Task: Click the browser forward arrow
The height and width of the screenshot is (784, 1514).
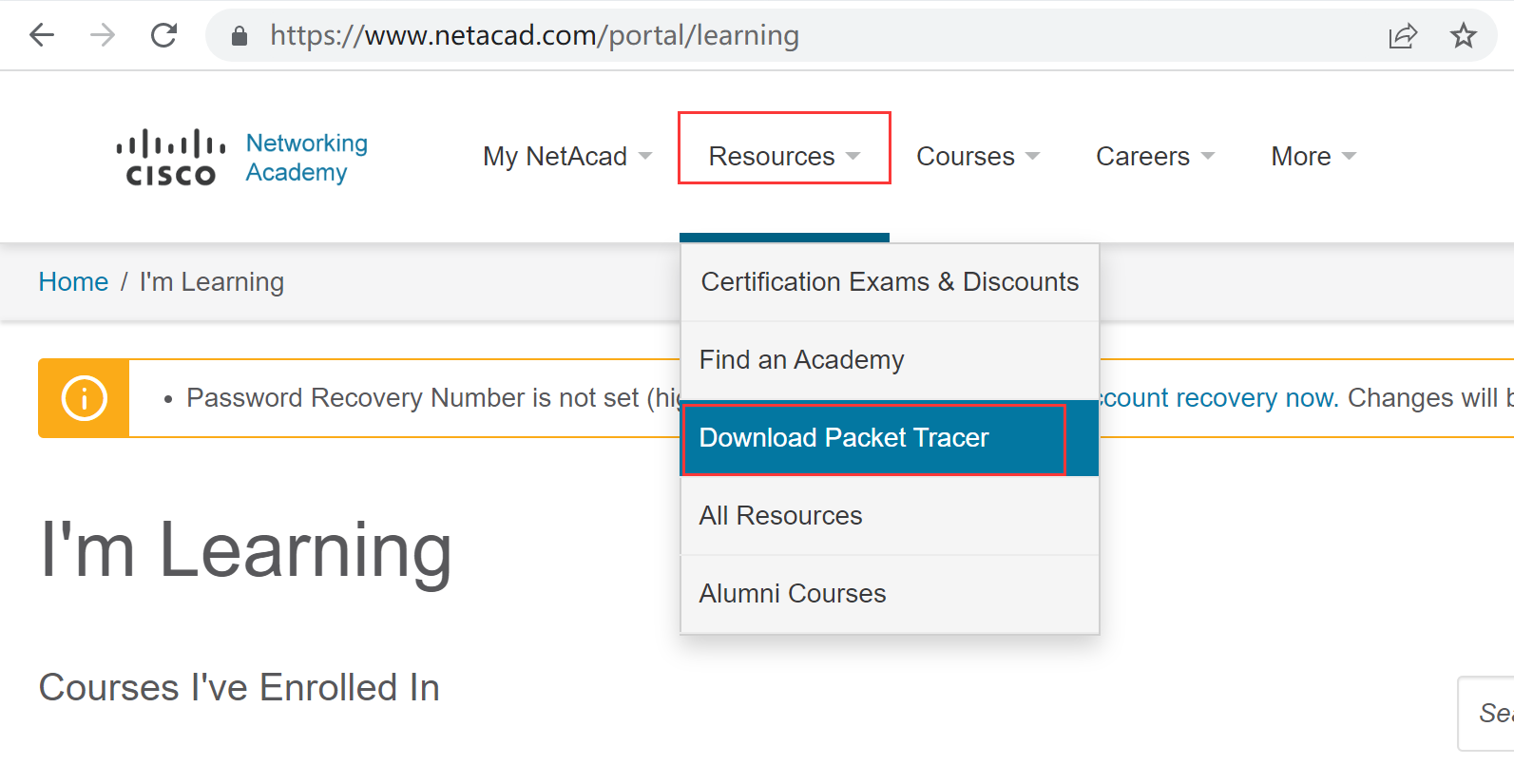Action: (103, 36)
